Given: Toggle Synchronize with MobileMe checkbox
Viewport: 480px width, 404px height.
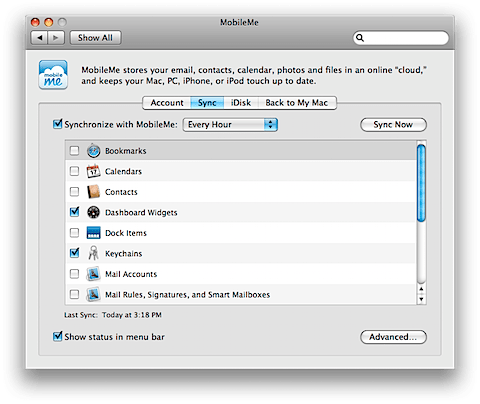Looking at the screenshot, I should coord(58,124).
